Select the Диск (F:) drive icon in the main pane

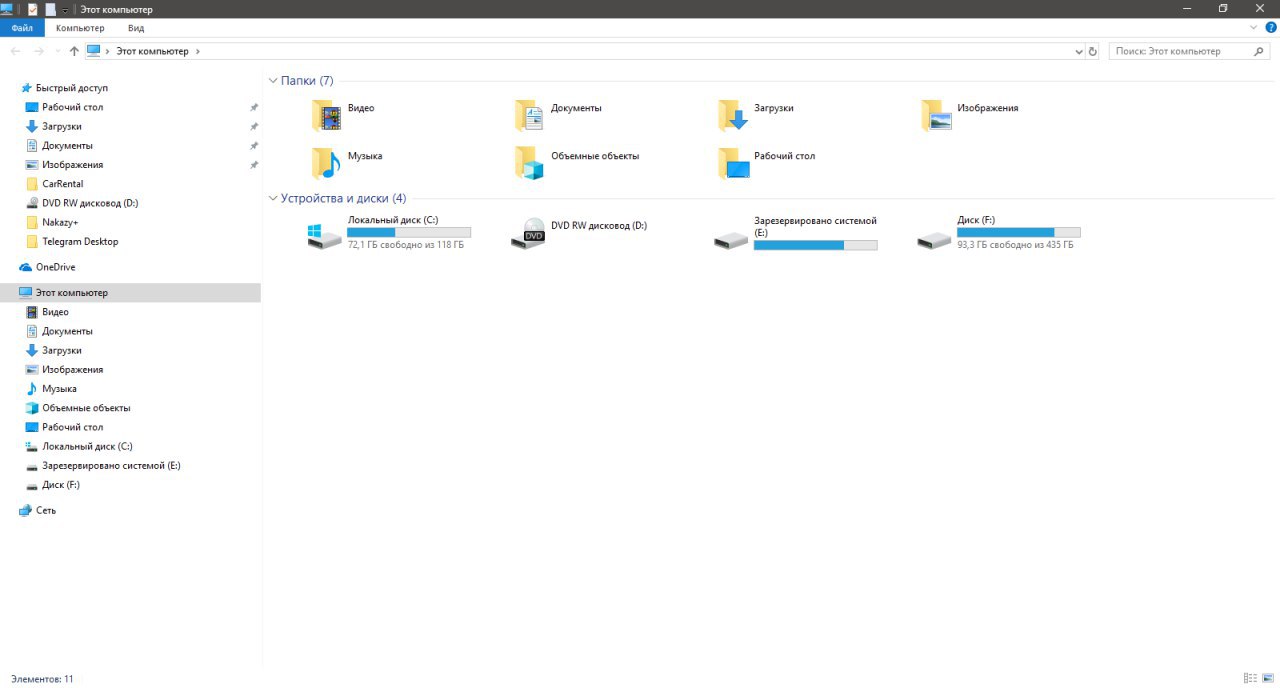934,240
